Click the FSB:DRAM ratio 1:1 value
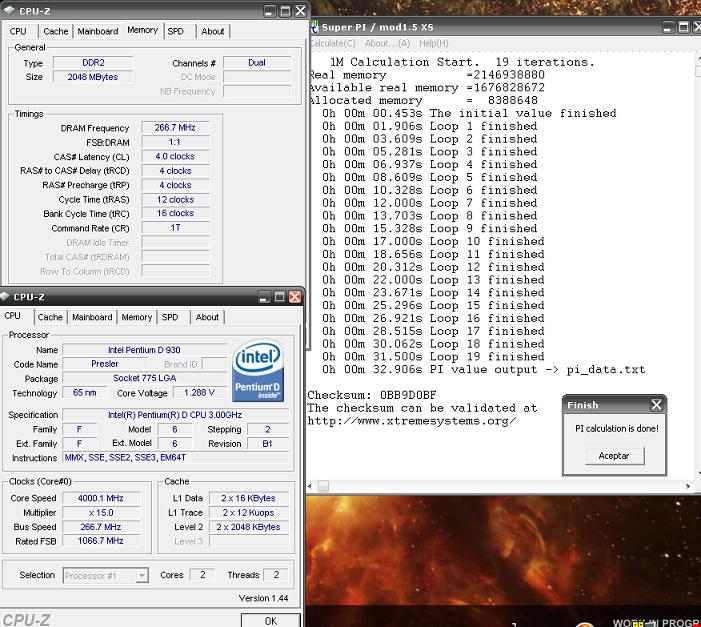 [x=175, y=142]
